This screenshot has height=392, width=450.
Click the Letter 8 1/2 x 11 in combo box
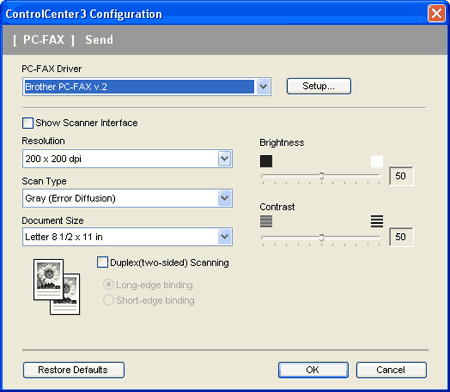[127, 237]
